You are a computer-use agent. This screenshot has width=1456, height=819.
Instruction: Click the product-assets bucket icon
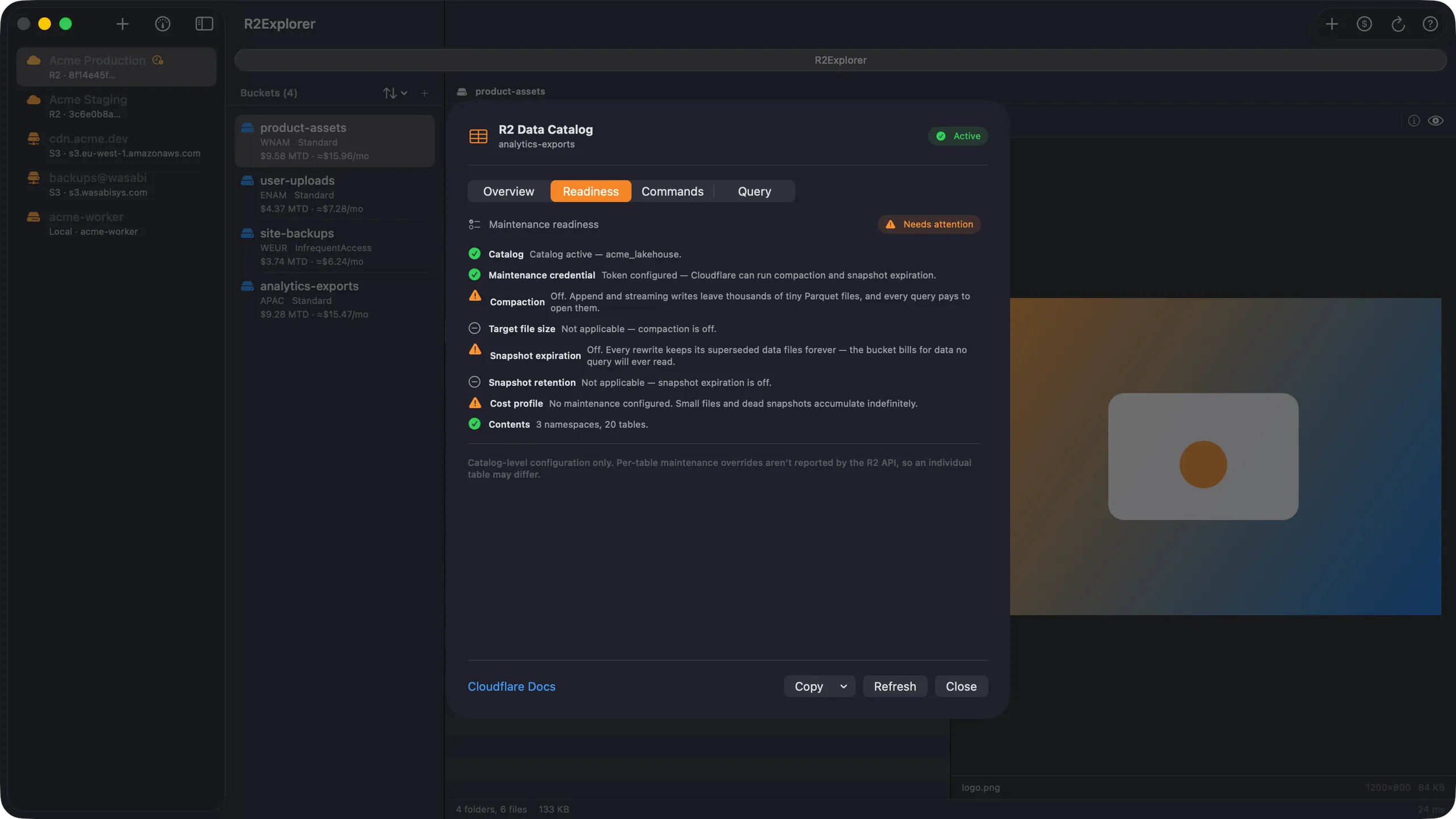pyautogui.click(x=247, y=127)
